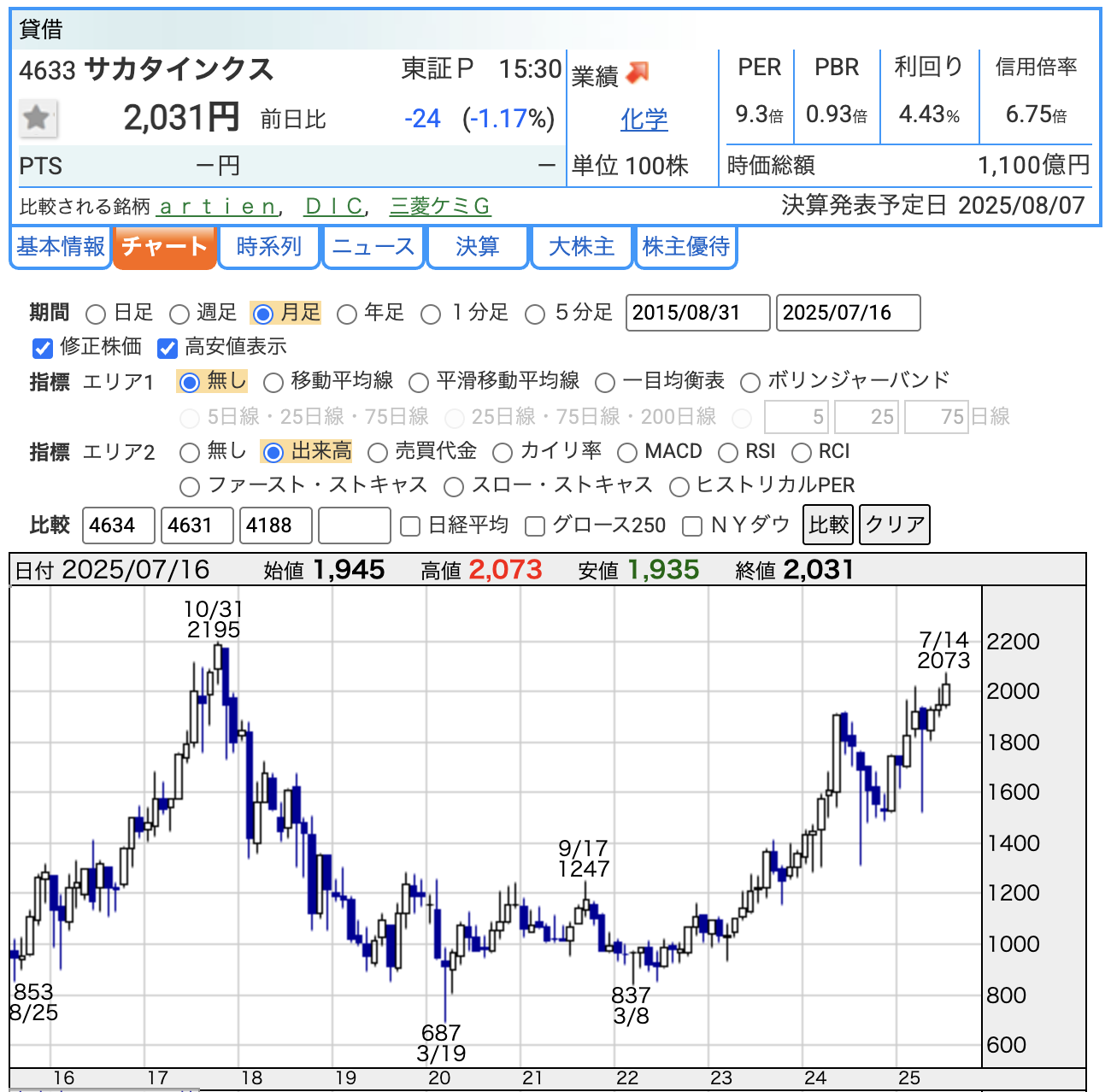Select the 年足 period radio button
This screenshot has width=1111, height=1092.
[347, 314]
